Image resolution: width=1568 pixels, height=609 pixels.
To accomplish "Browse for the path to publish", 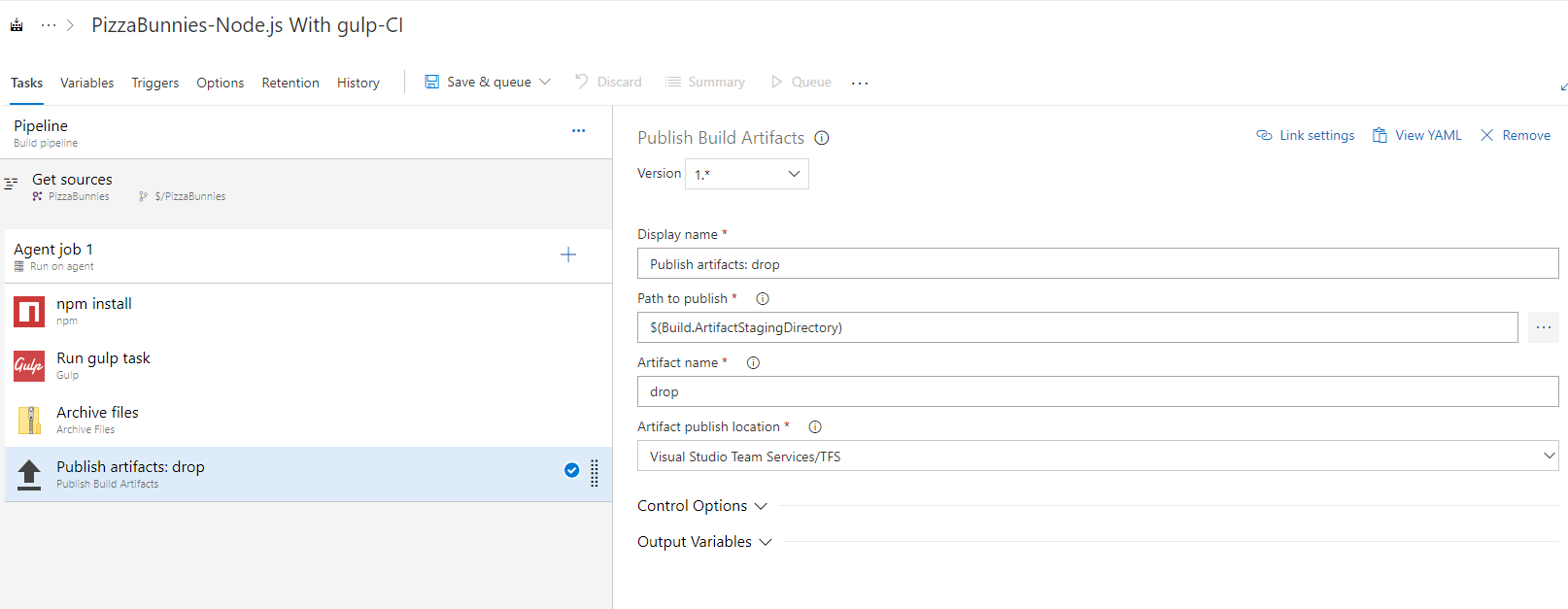I will click(1543, 327).
